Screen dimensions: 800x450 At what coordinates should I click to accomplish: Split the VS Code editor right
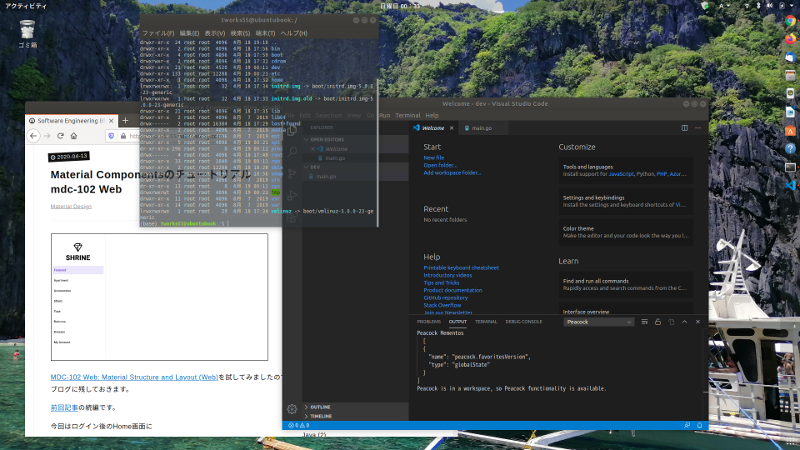click(x=685, y=128)
